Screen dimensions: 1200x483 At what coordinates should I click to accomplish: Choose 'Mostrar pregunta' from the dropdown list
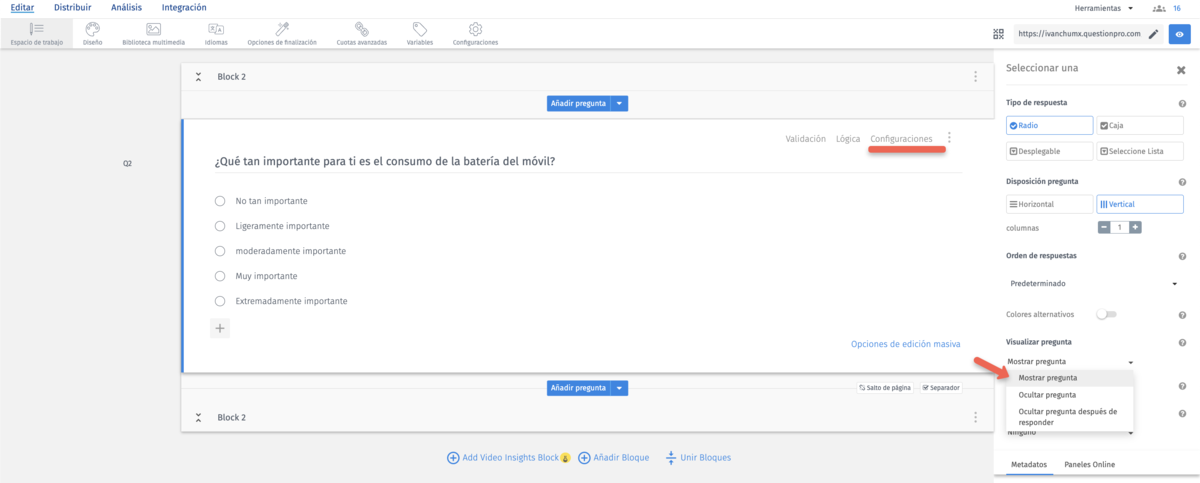coord(1070,378)
